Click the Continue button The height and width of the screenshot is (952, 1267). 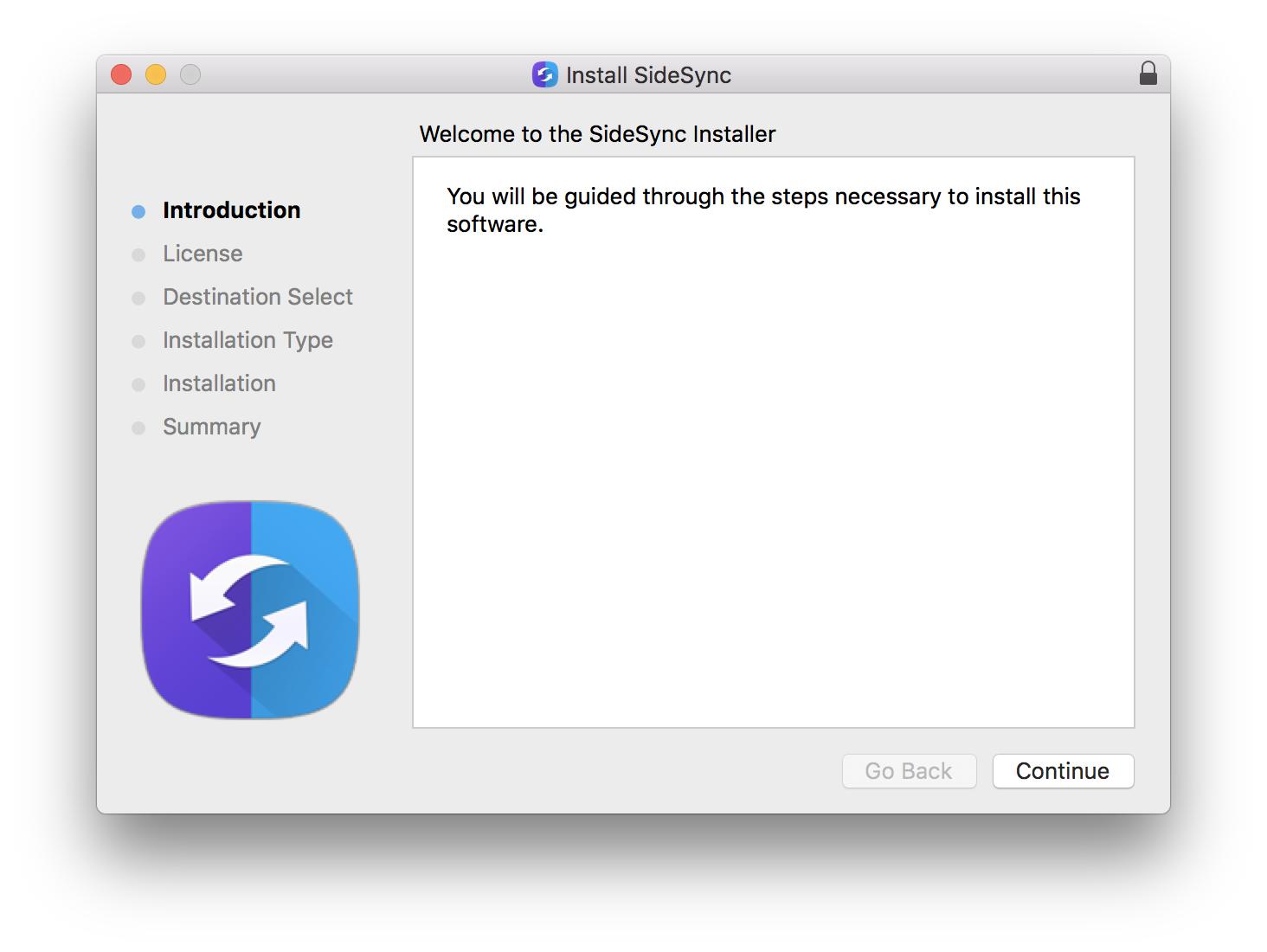click(x=1063, y=771)
